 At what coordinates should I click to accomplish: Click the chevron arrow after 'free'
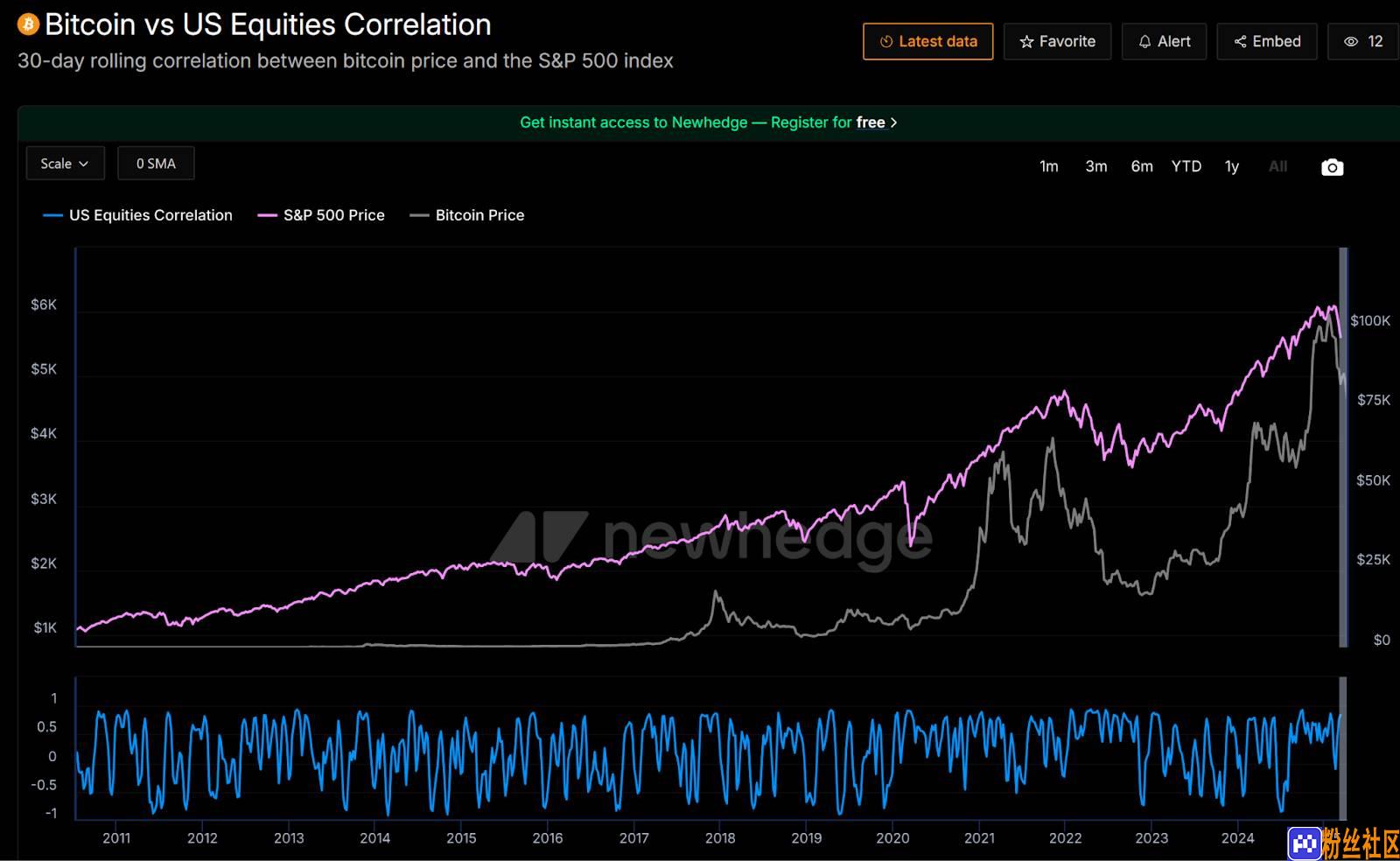893,122
